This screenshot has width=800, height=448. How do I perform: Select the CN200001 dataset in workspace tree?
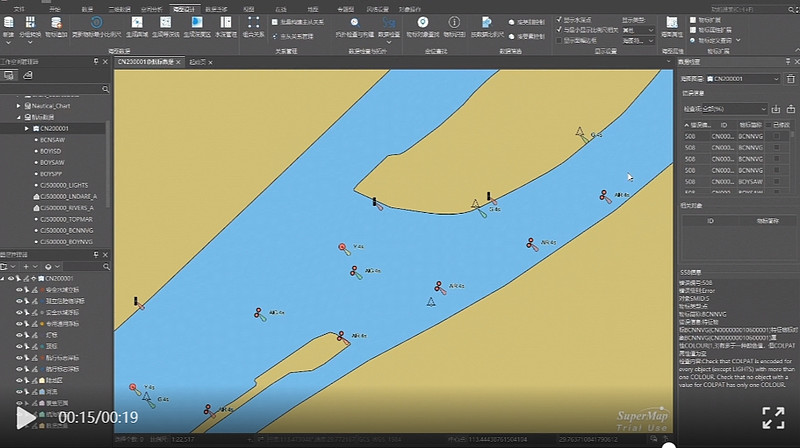55,128
